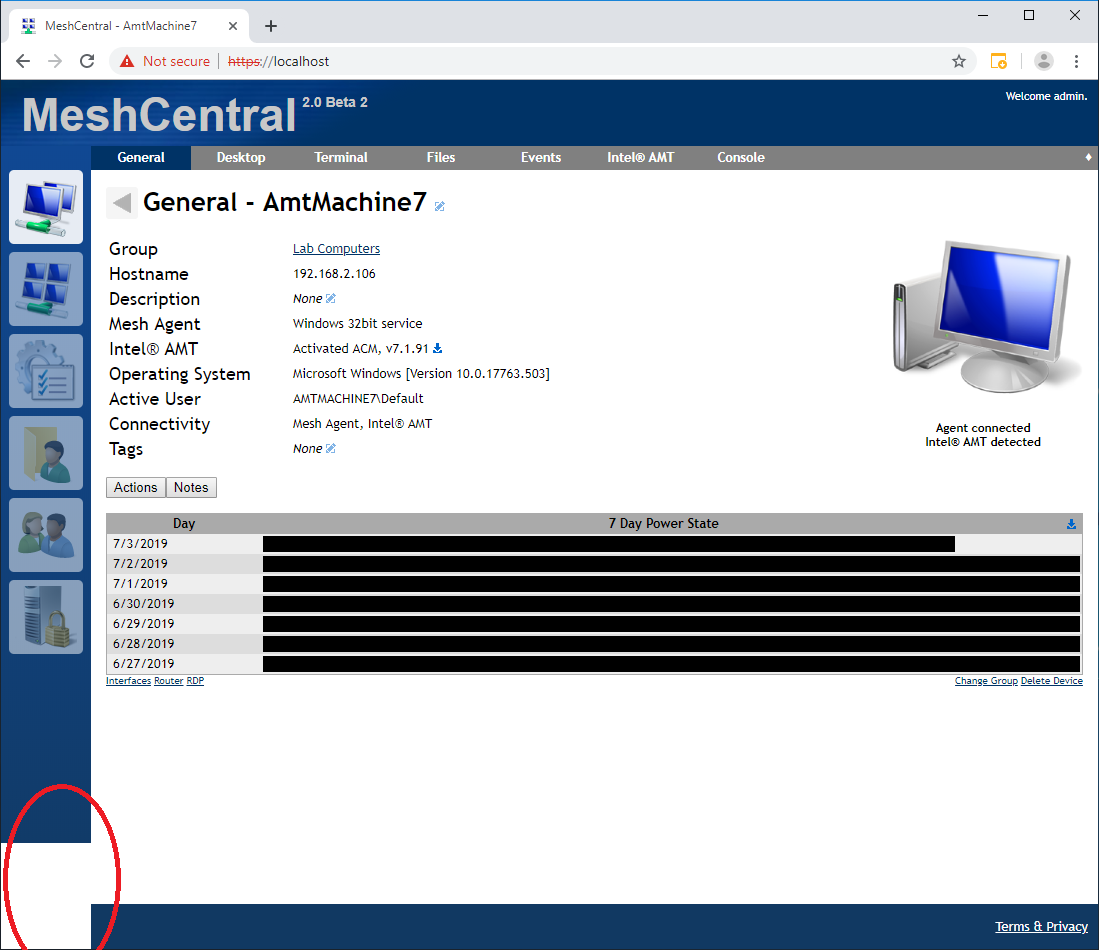Open the Devices view in the sidebar
Image resolution: width=1099 pixels, height=950 pixels.
45,207
